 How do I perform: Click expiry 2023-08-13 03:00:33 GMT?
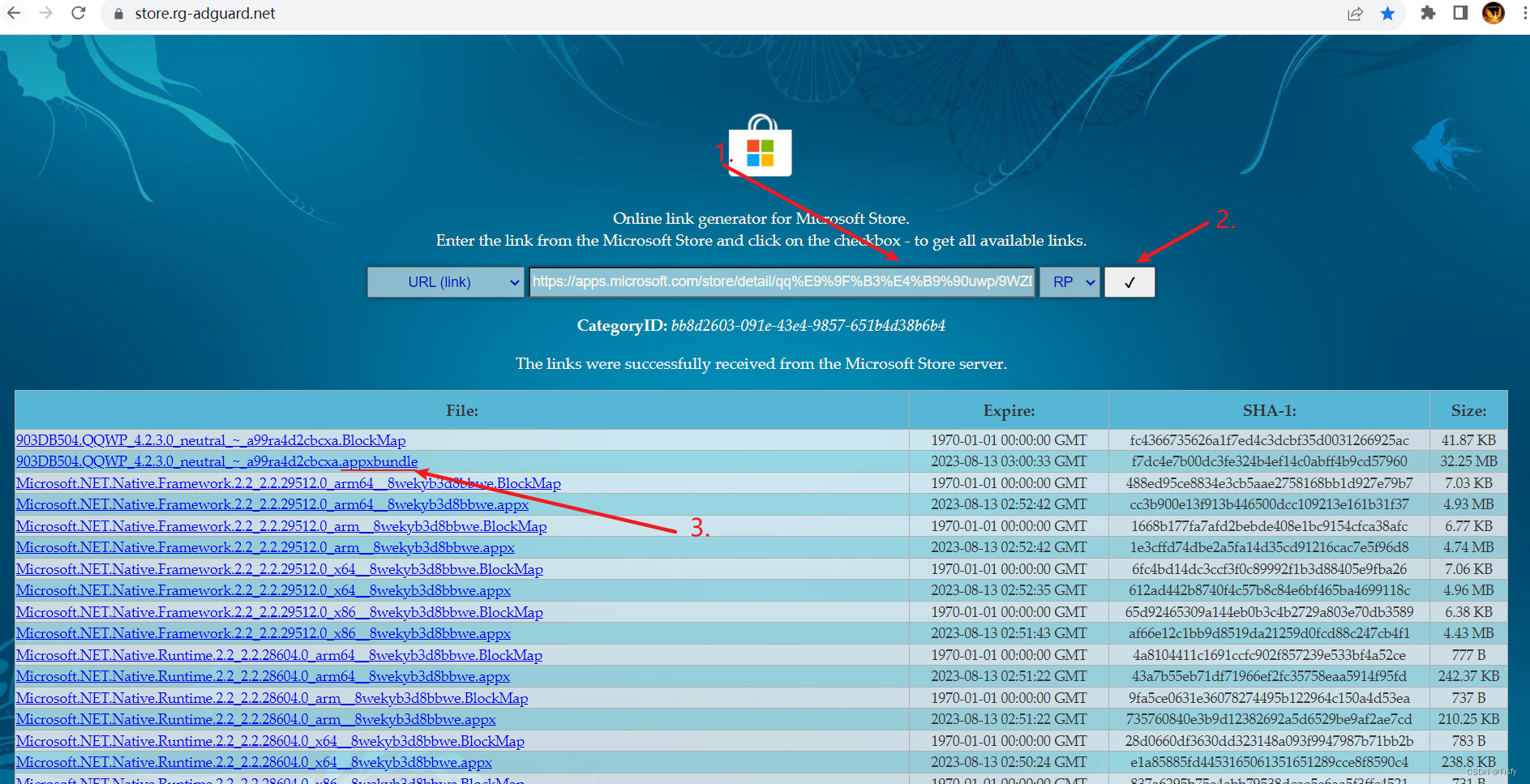pos(1009,461)
